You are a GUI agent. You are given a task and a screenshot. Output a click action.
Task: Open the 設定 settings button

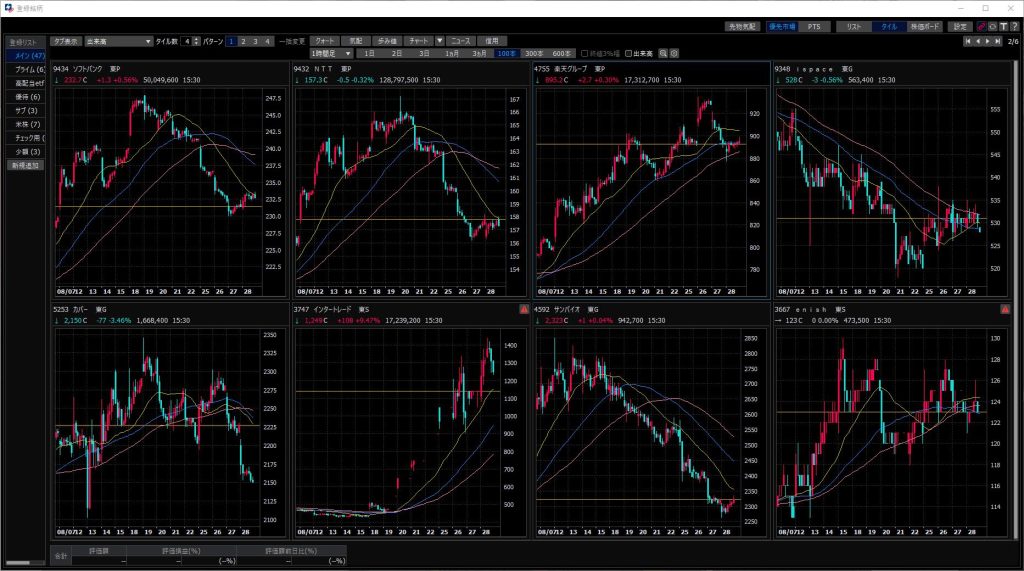pos(960,26)
